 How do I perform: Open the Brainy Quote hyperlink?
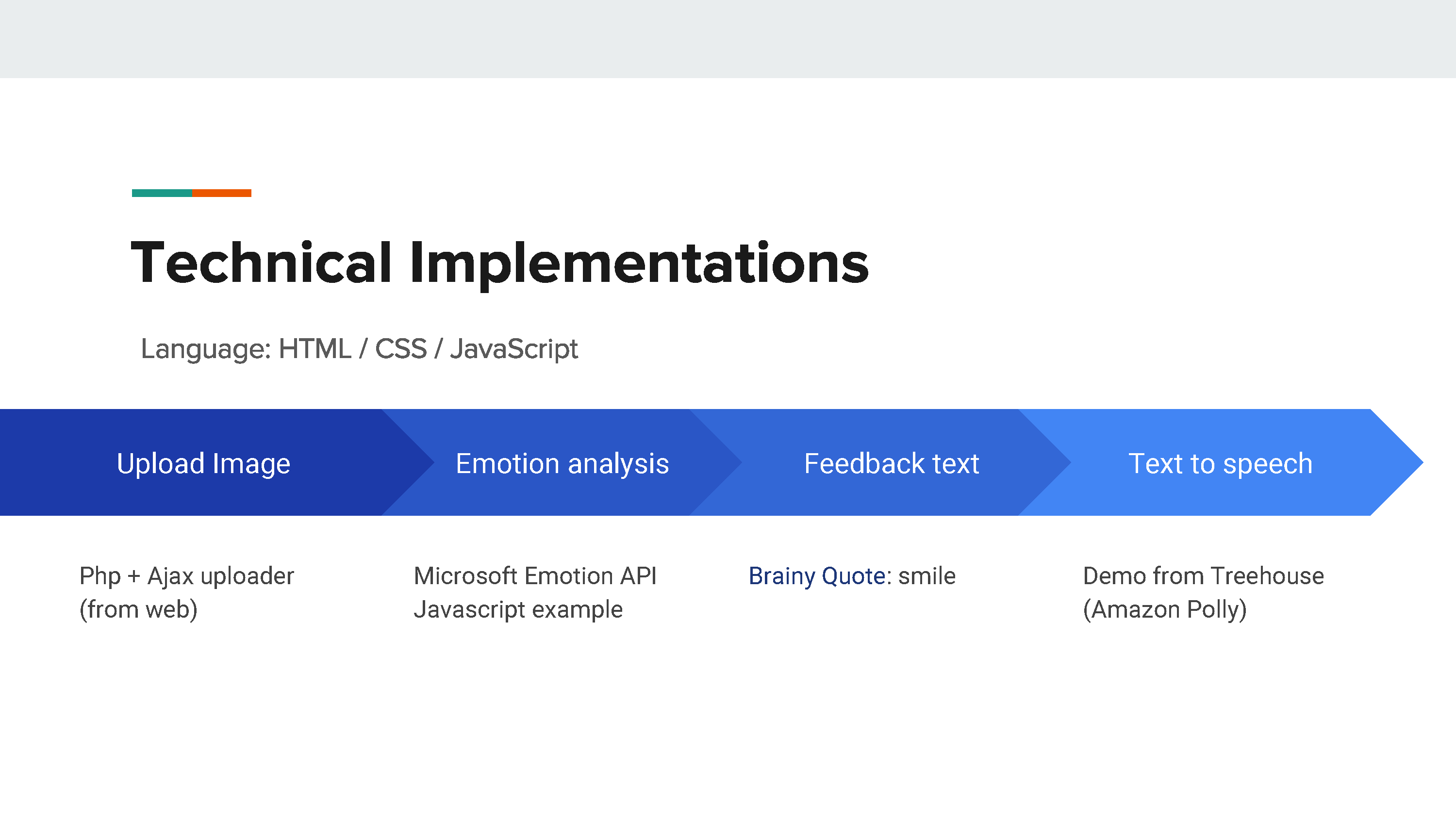tap(817, 576)
